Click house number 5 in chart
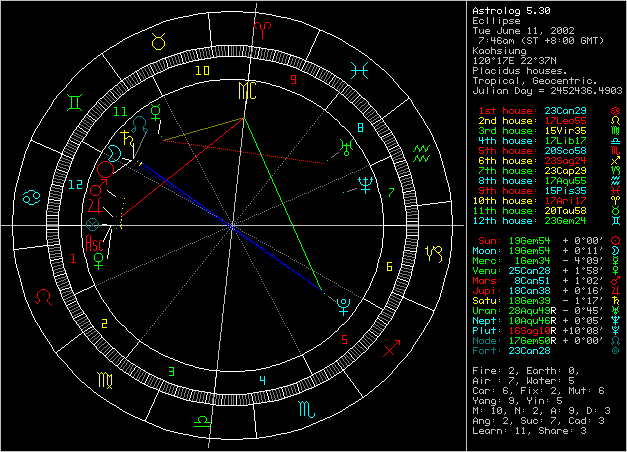Viewport: 627px width, 452px height. [x=343, y=339]
